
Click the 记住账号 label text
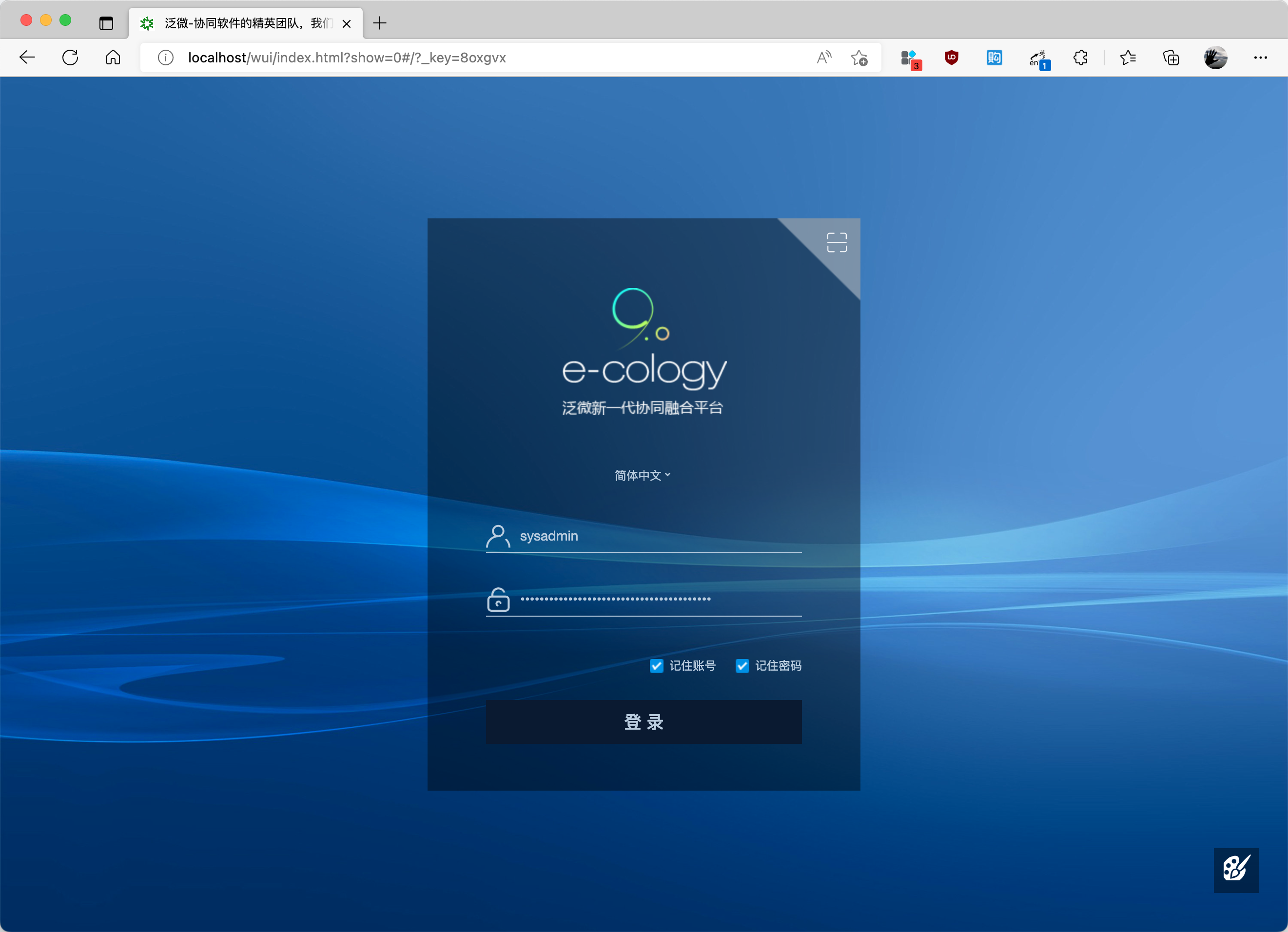(692, 666)
